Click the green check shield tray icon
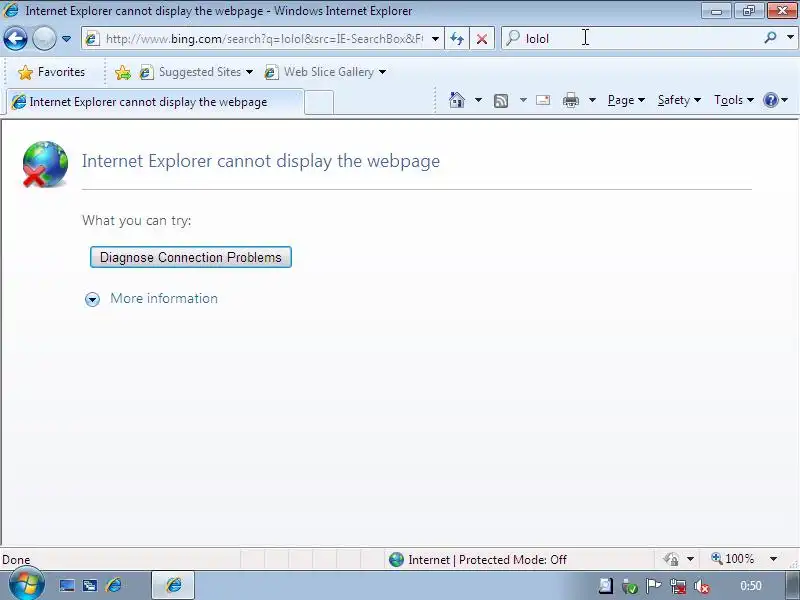 [x=630, y=587]
